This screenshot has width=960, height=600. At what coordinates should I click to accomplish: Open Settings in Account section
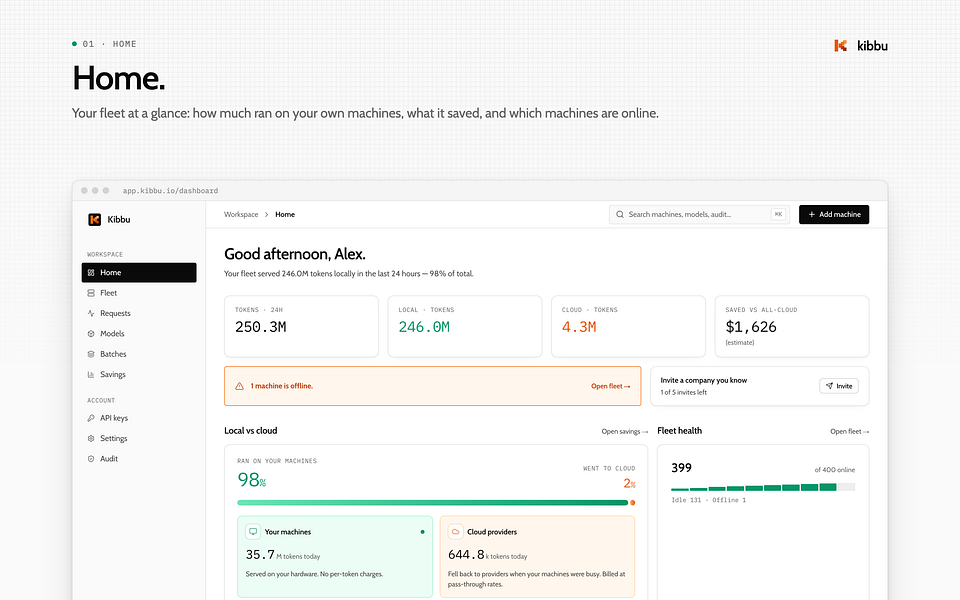click(139, 438)
